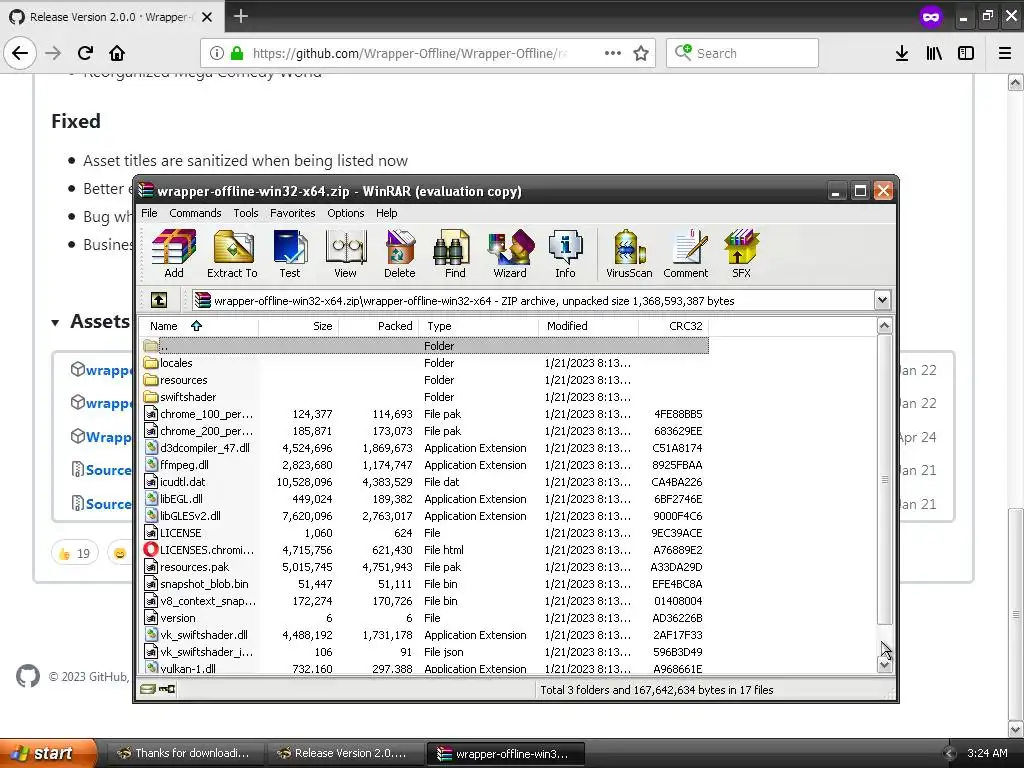Open the Favorites menu
This screenshot has height=768, width=1024.
click(293, 213)
